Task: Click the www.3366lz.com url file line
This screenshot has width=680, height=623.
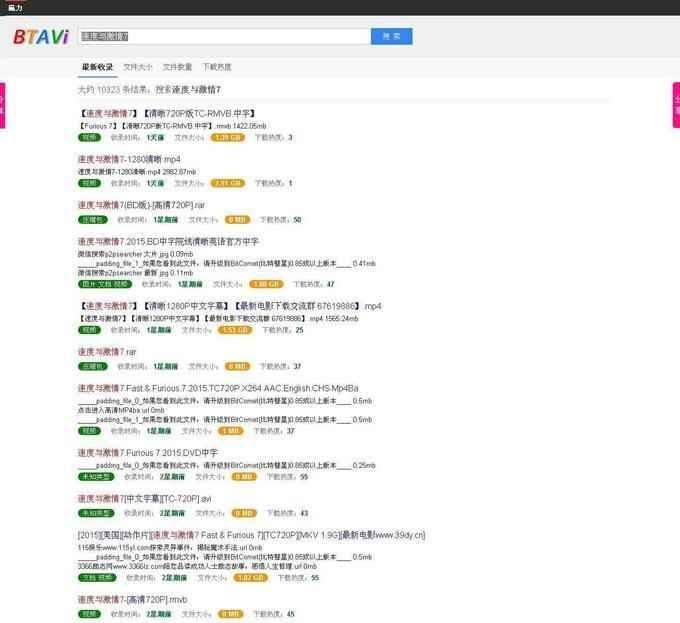Action: coord(197,567)
